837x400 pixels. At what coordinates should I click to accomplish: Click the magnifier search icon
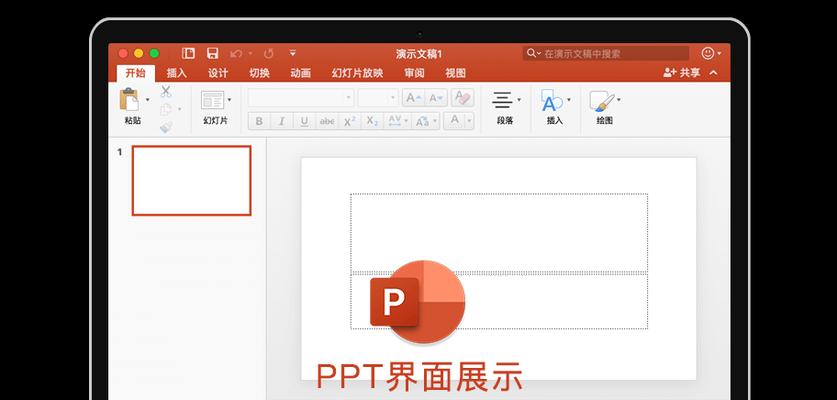[532, 53]
